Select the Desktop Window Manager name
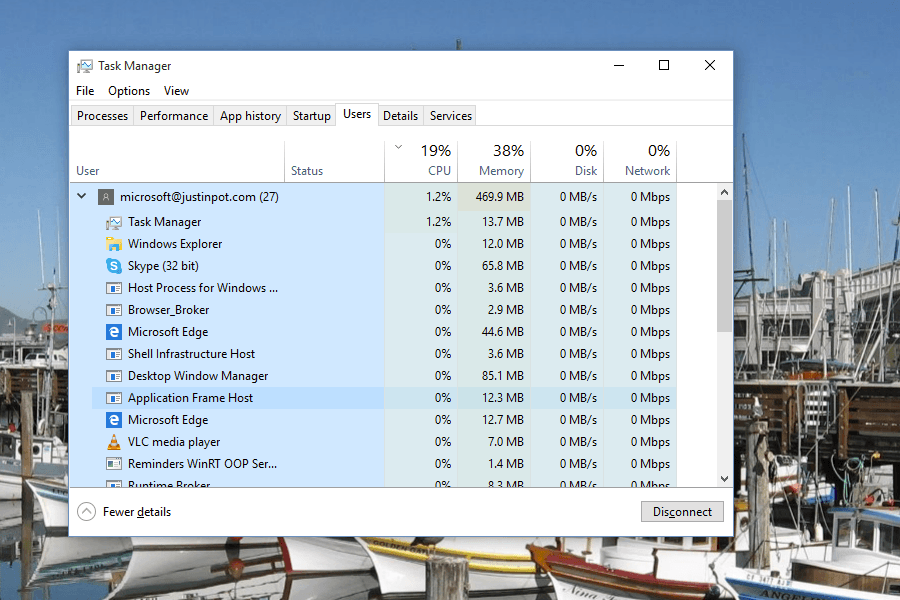 [197, 376]
